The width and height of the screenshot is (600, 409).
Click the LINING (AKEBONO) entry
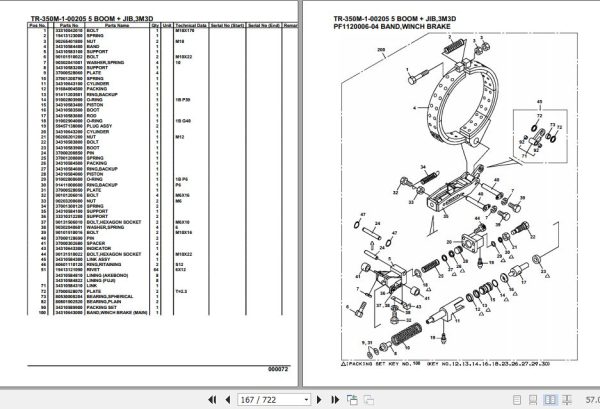coord(107,275)
